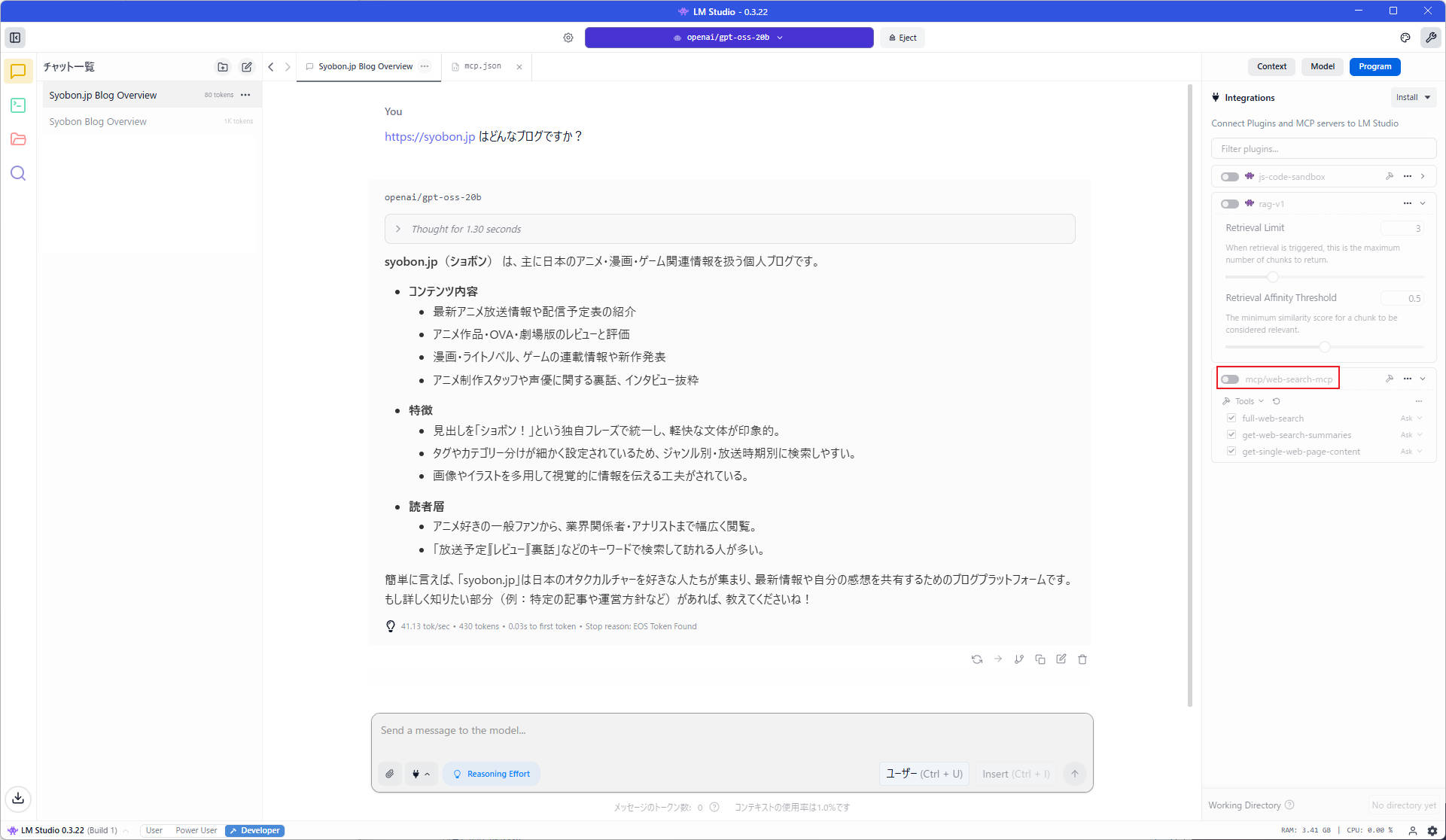1446x840 pixels.
Task: Branch the conversation from this message
Action: (1019, 659)
